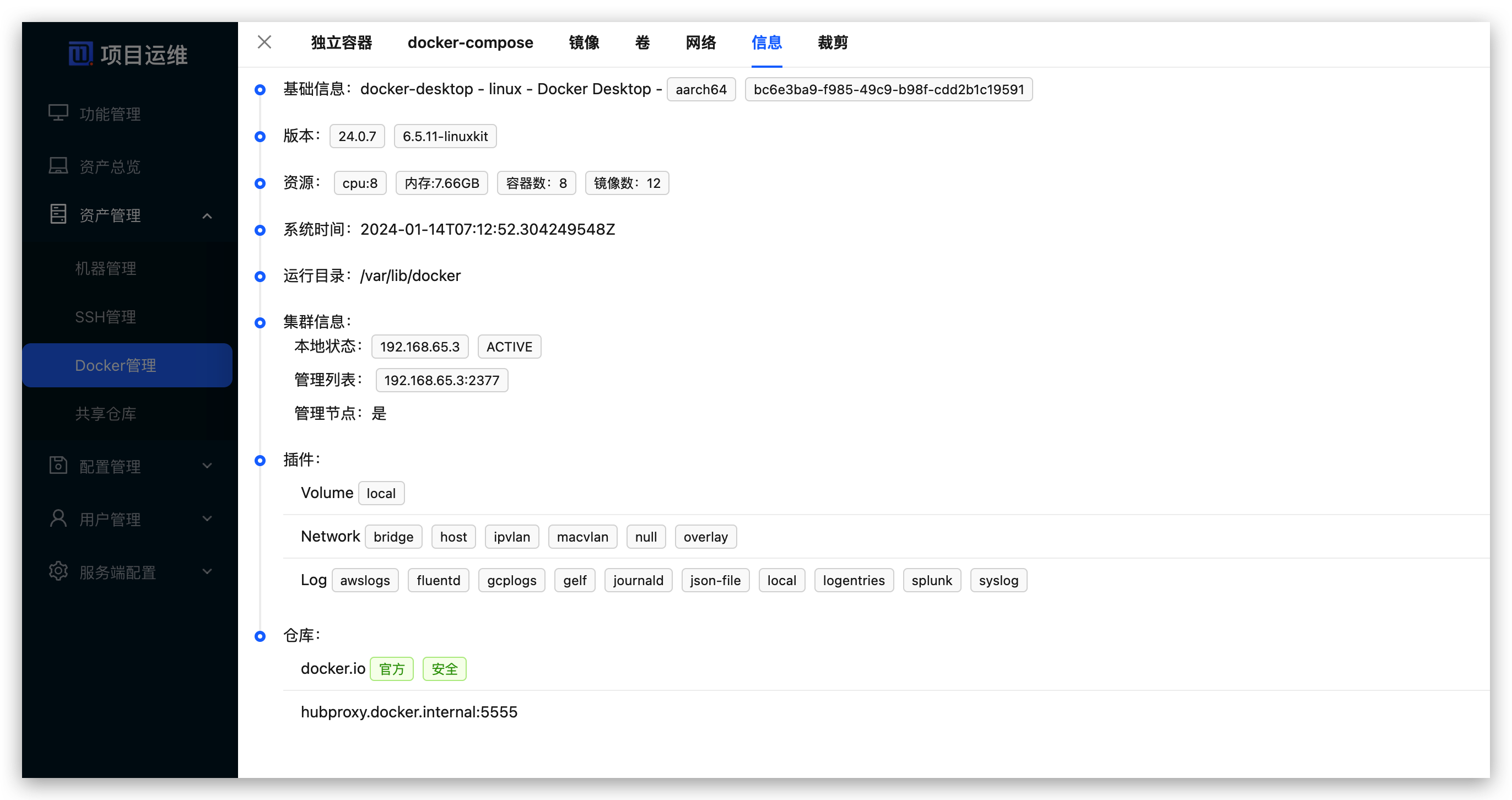Click the monitor icon for 功能管理

(x=58, y=113)
